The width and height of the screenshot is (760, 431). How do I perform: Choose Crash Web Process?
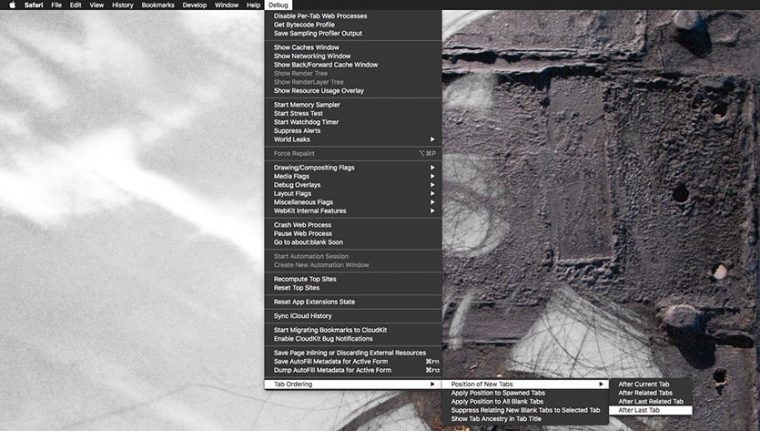pyautogui.click(x=353, y=225)
